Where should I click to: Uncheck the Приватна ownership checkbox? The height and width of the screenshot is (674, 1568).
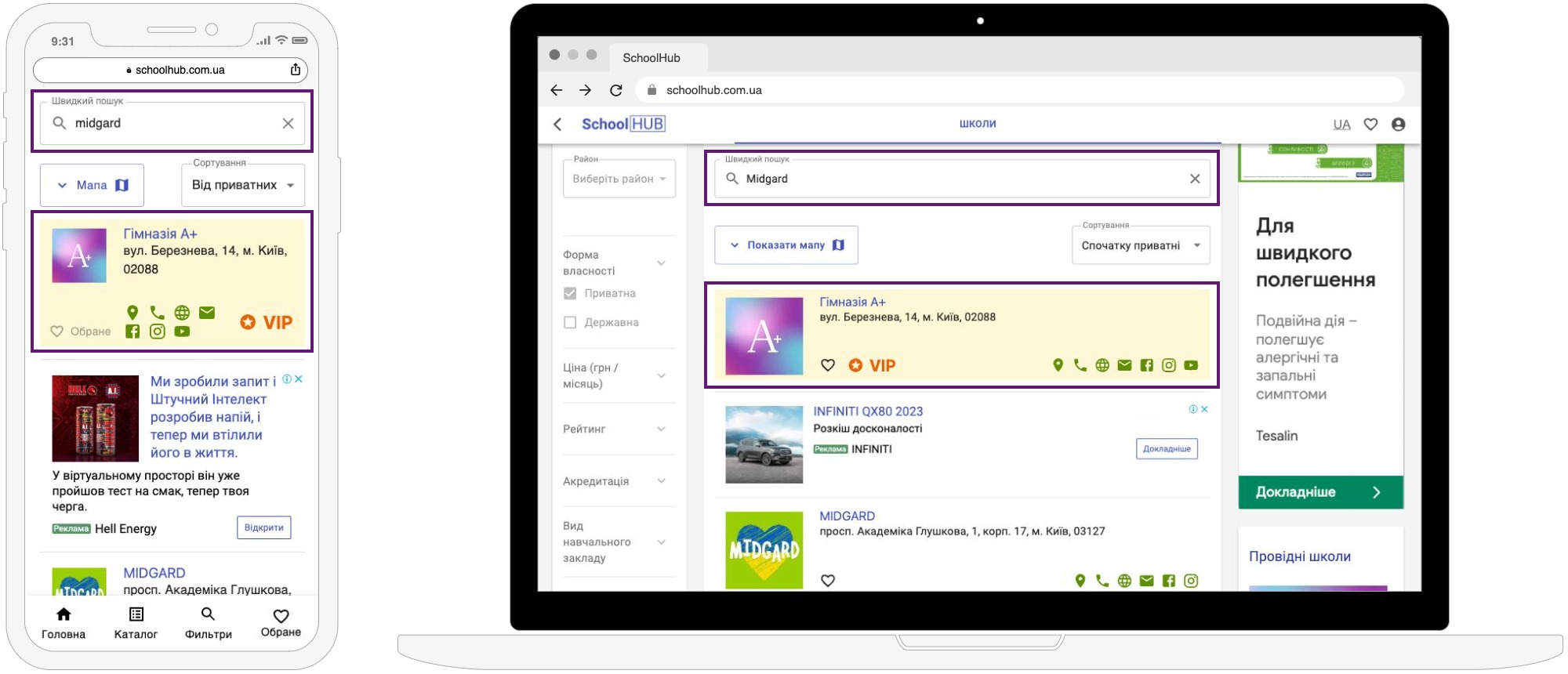pos(570,293)
